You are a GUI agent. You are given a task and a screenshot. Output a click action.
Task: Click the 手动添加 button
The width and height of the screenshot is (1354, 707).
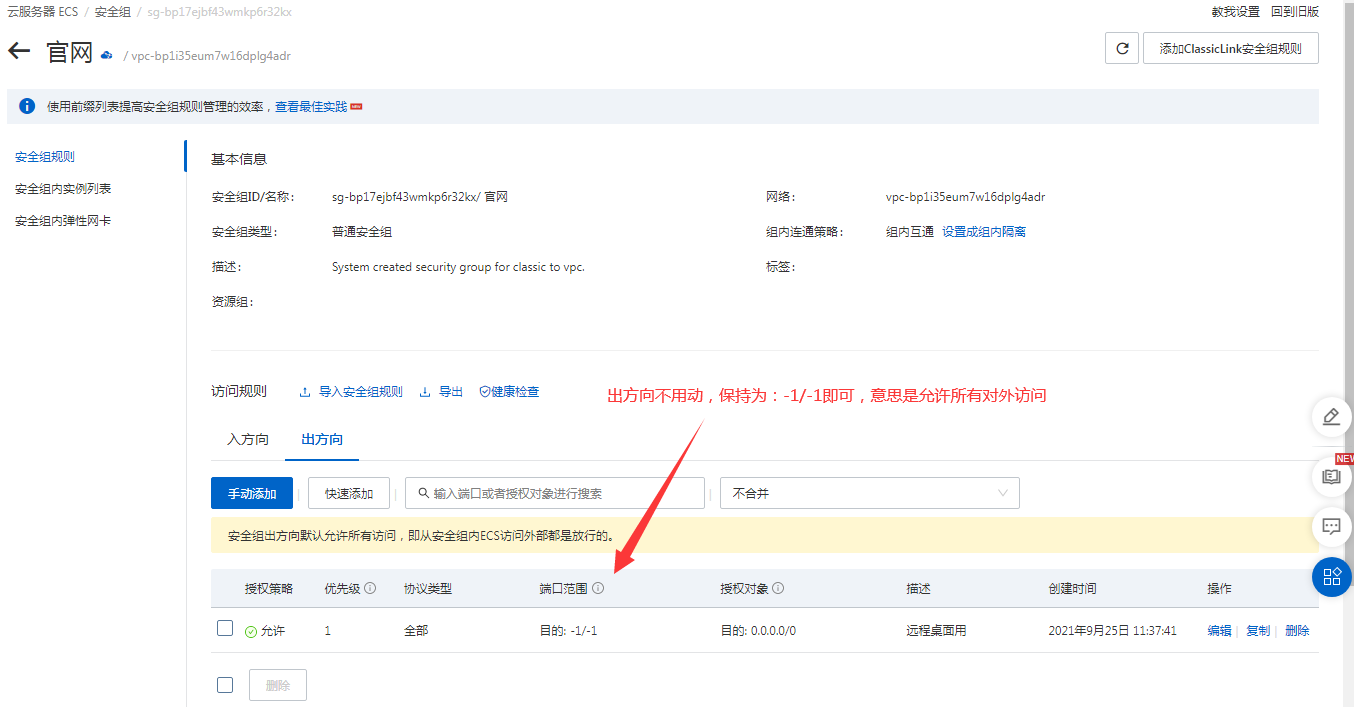point(251,493)
